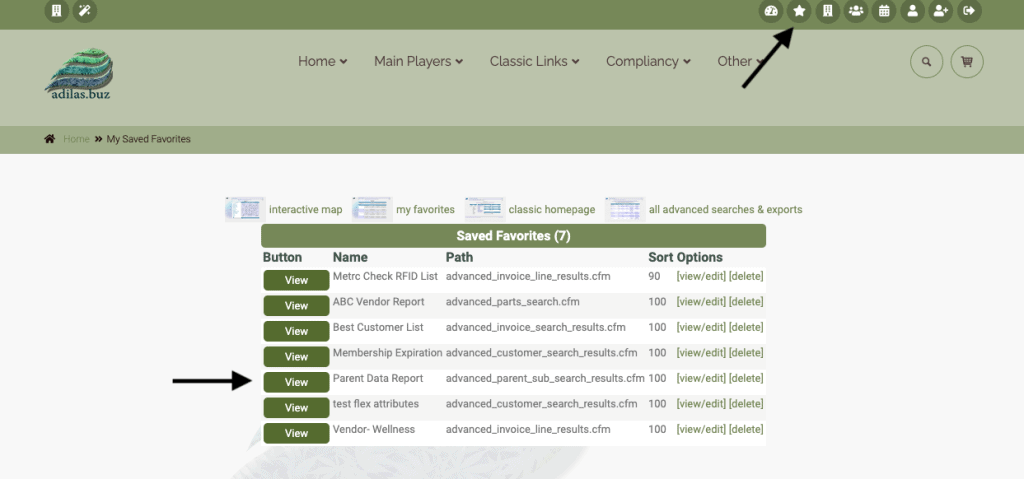Click the add user icon
Image resolution: width=1024 pixels, height=479 pixels.
pos(941,11)
